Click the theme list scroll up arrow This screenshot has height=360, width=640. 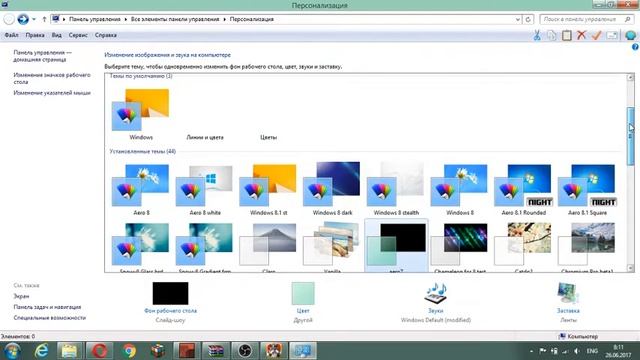click(631, 77)
